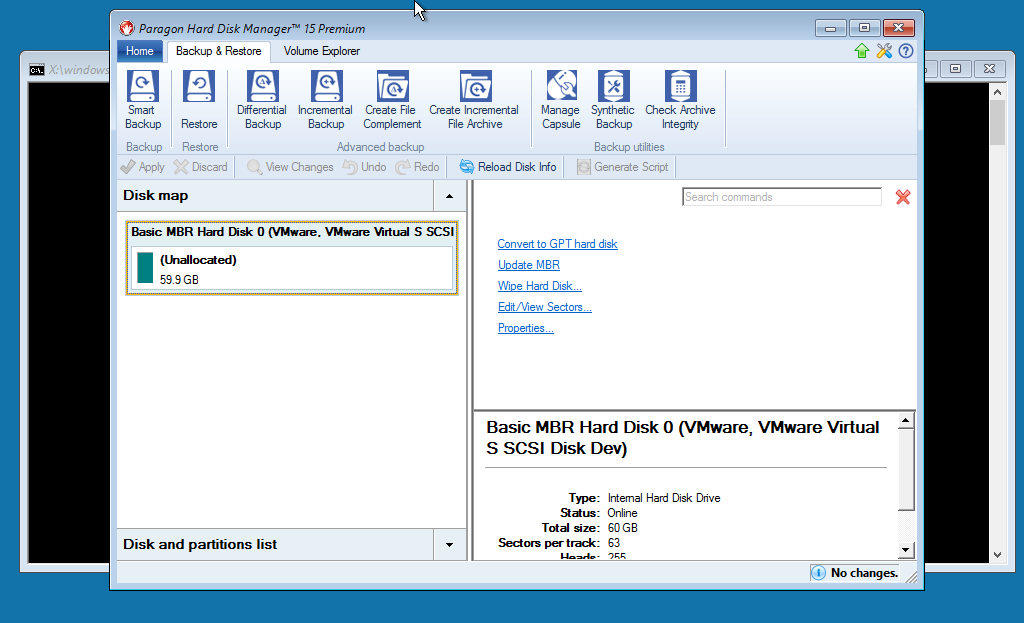Image resolution: width=1024 pixels, height=623 pixels.
Task: Maximize the Paragon Hard Disk Manager window
Action: (x=864, y=28)
